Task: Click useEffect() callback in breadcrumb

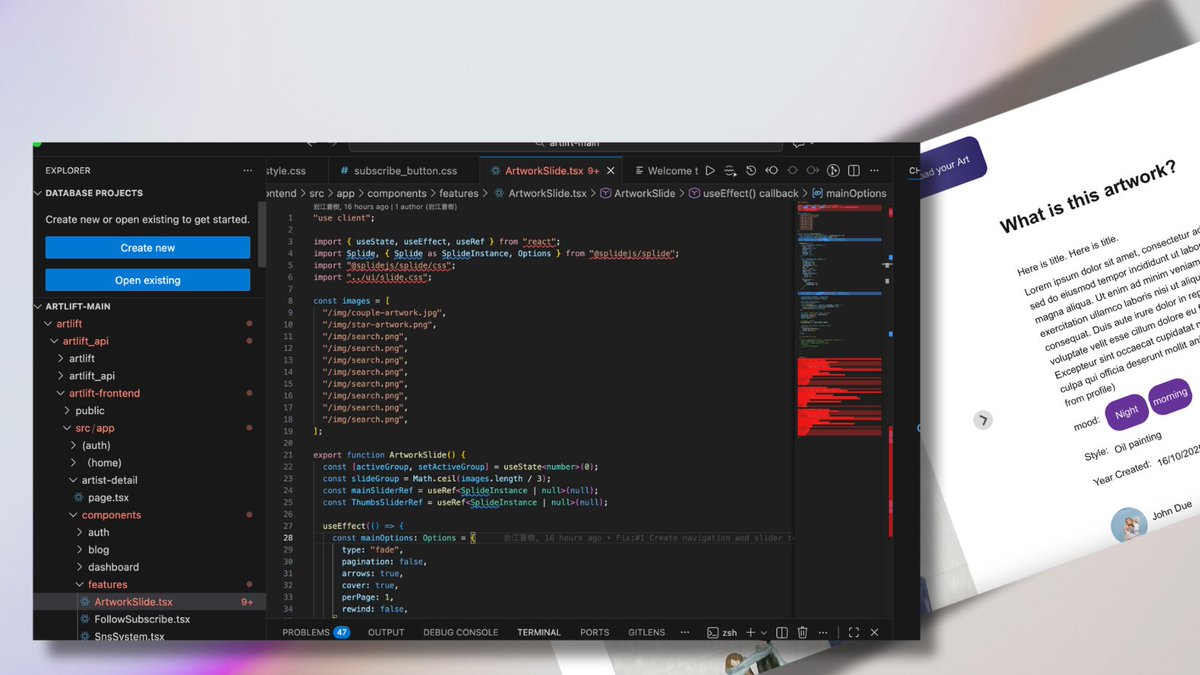Action: 750,193
